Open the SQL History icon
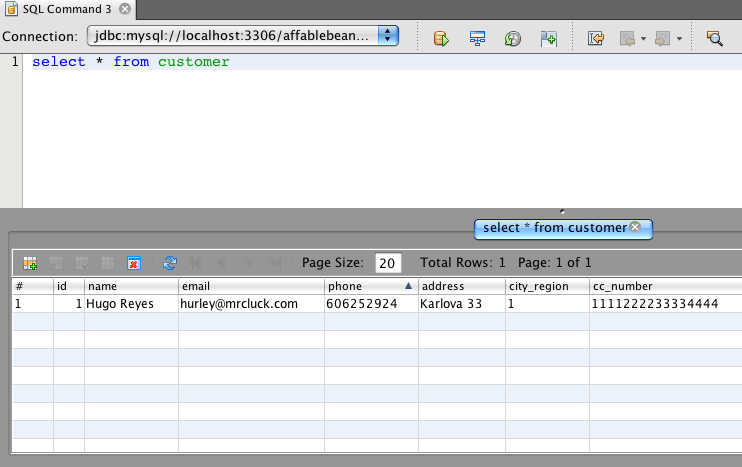 (512, 38)
